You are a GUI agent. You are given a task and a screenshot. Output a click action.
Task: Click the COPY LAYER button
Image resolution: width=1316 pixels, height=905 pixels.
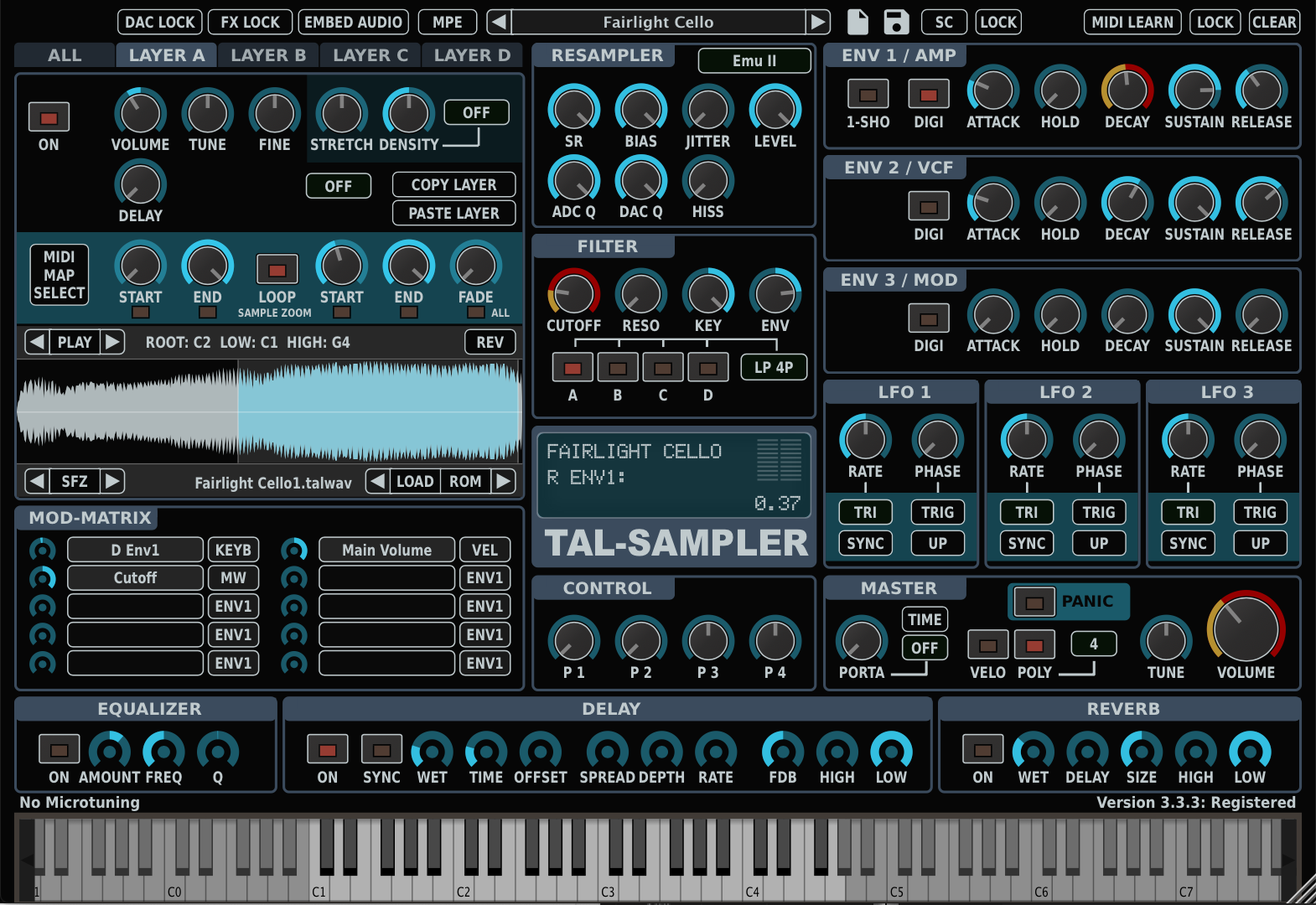453,184
